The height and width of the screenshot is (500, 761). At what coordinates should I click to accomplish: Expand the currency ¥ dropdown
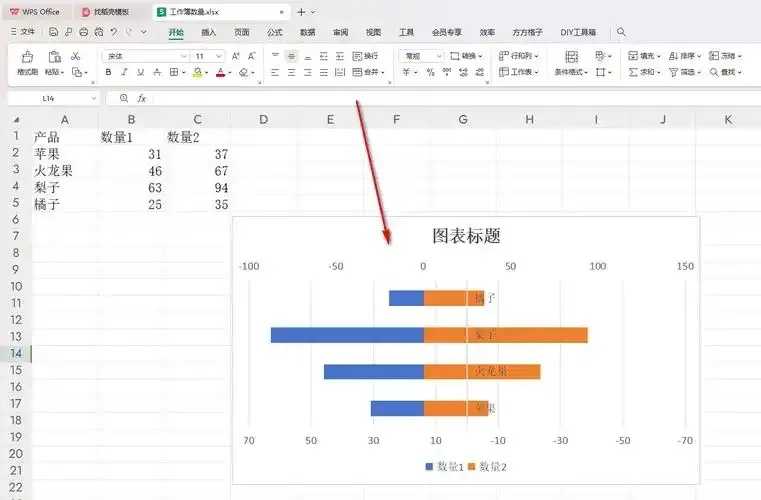(416, 73)
